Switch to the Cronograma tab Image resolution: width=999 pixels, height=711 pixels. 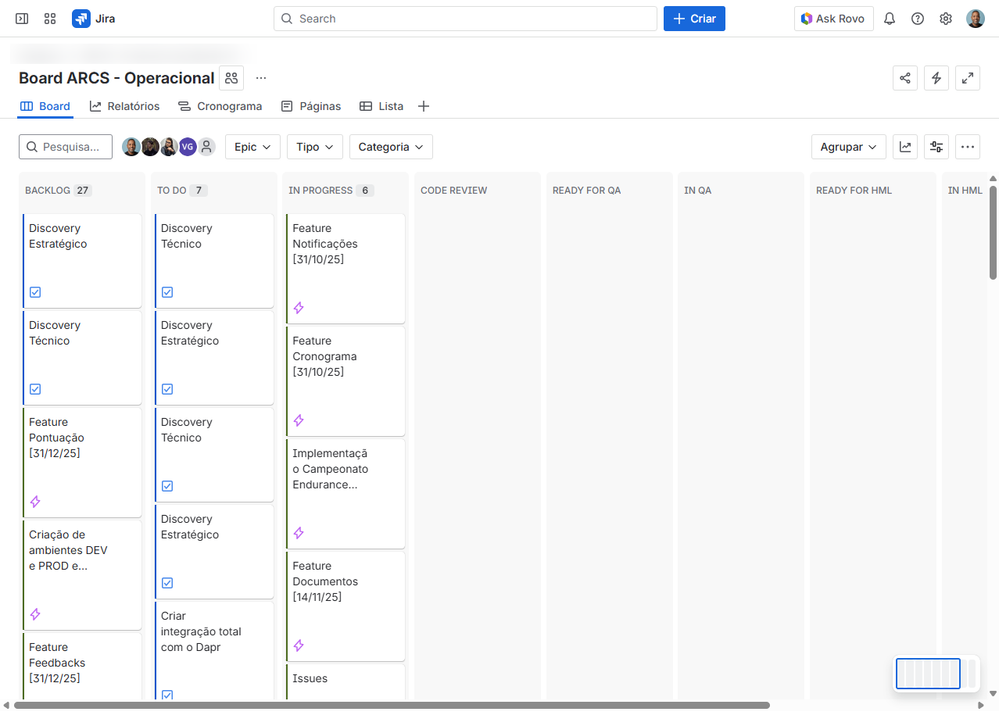tap(220, 105)
